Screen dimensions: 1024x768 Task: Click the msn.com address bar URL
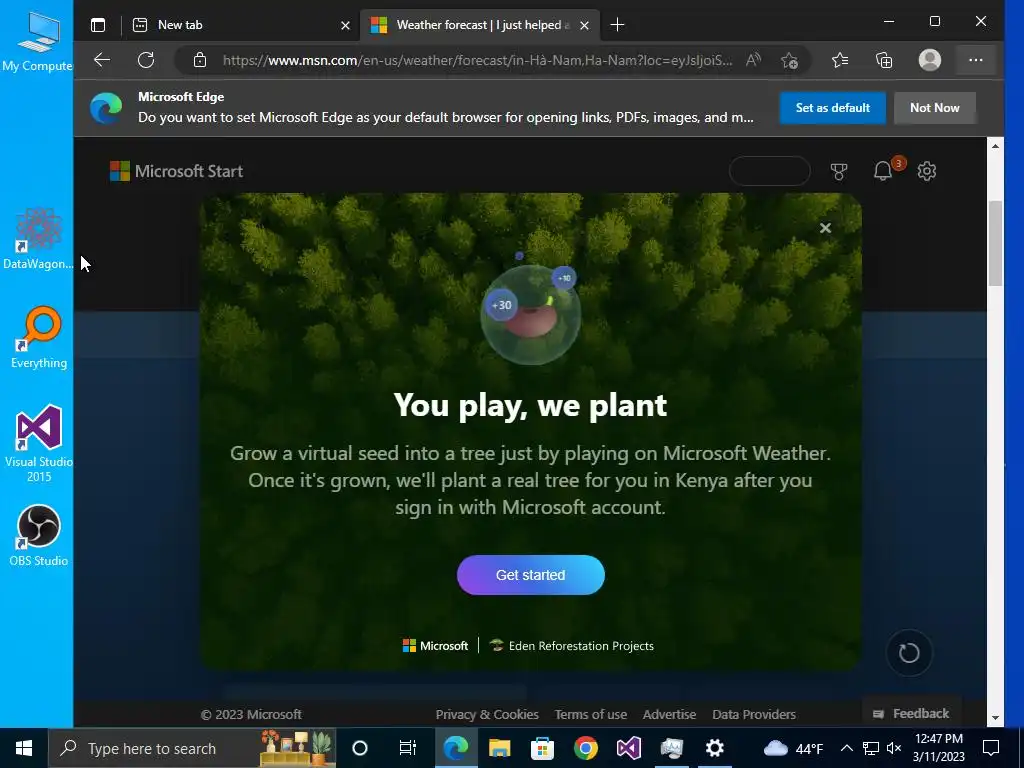(x=477, y=61)
